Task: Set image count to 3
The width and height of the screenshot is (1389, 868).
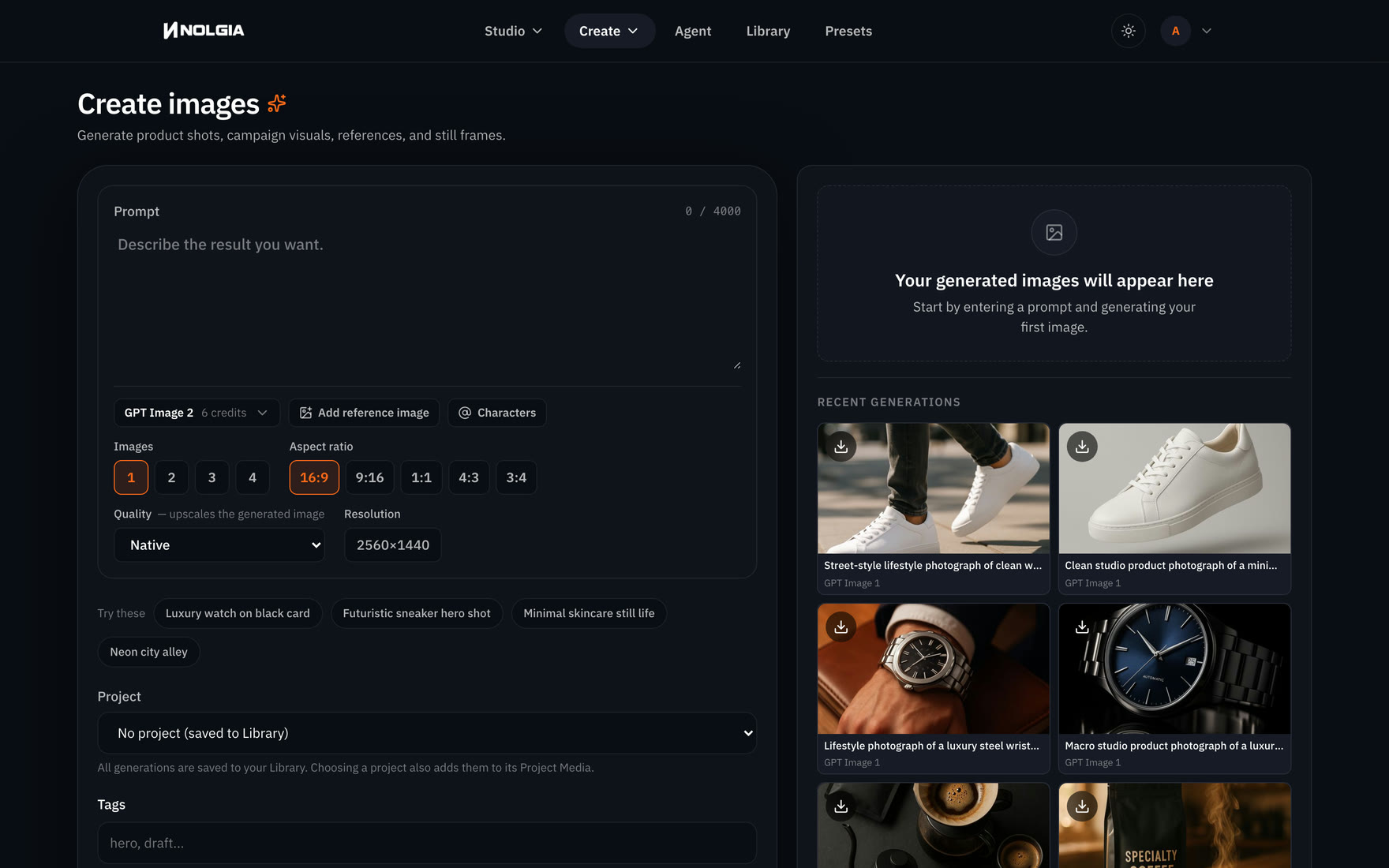Action: 212,477
